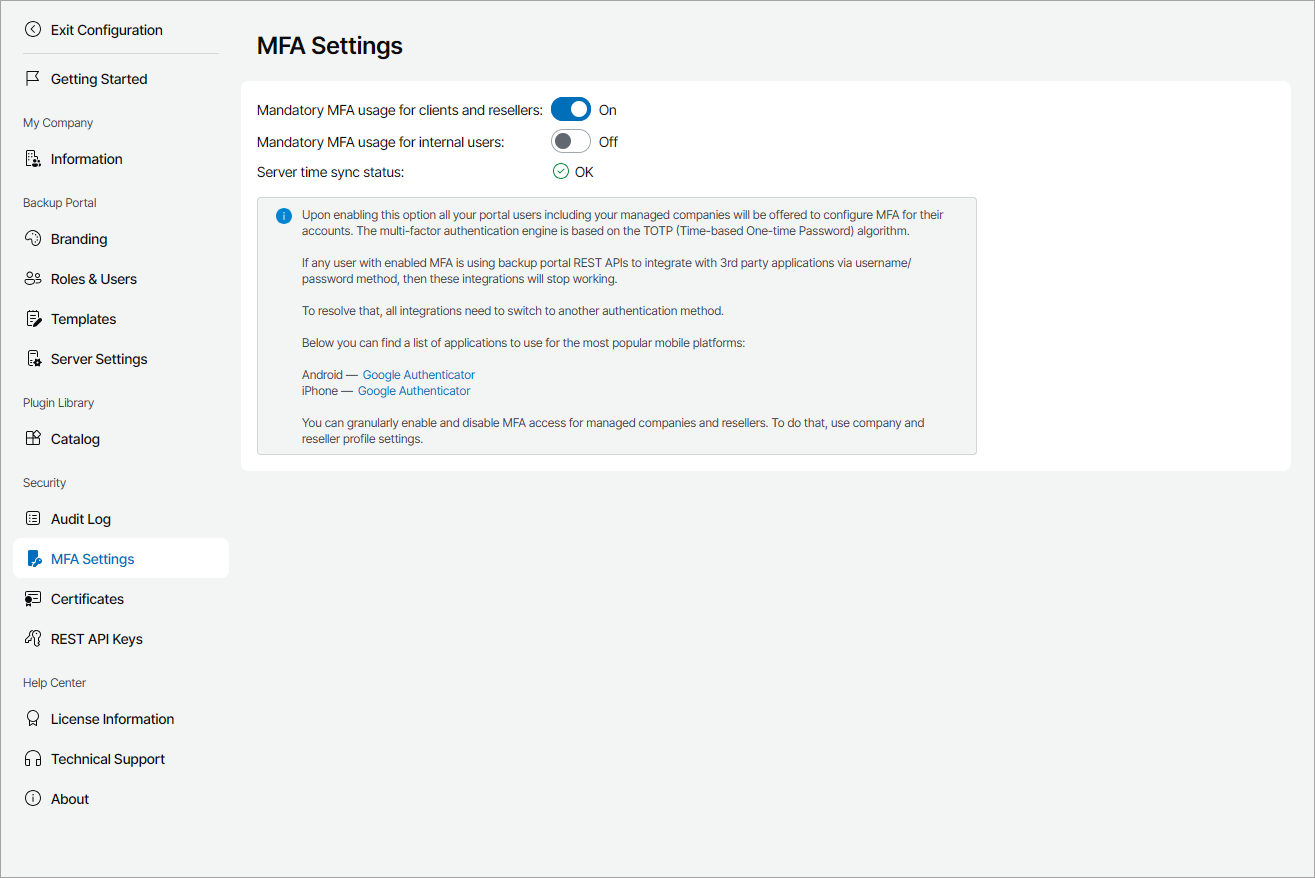Viewport: 1315px width, 878px height.
Task: Click the Catalog plugin icon
Action: click(x=33, y=439)
